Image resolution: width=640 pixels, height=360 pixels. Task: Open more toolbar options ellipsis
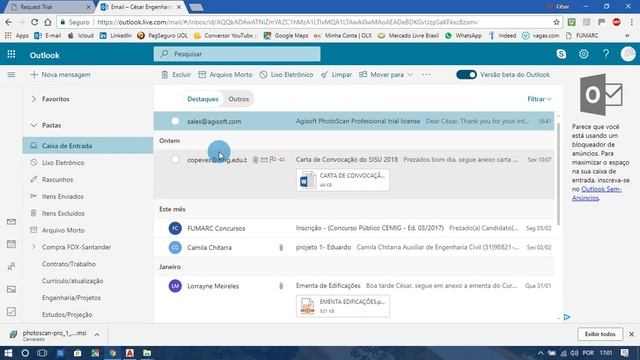(x=426, y=75)
